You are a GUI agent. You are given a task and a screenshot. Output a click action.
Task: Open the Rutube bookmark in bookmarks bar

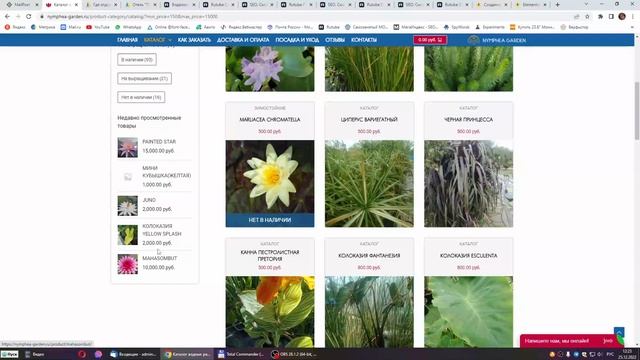click(329, 27)
